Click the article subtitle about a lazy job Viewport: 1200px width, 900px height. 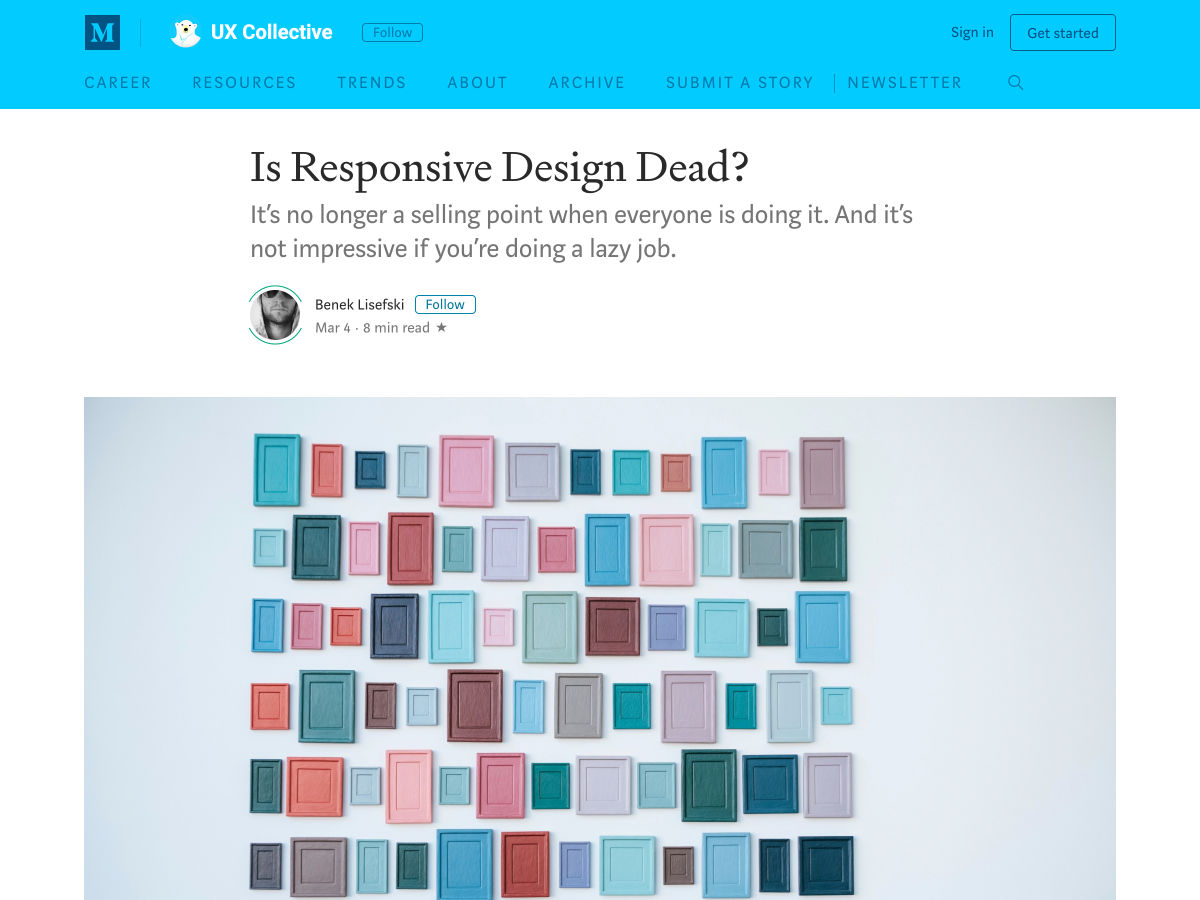tap(581, 231)
